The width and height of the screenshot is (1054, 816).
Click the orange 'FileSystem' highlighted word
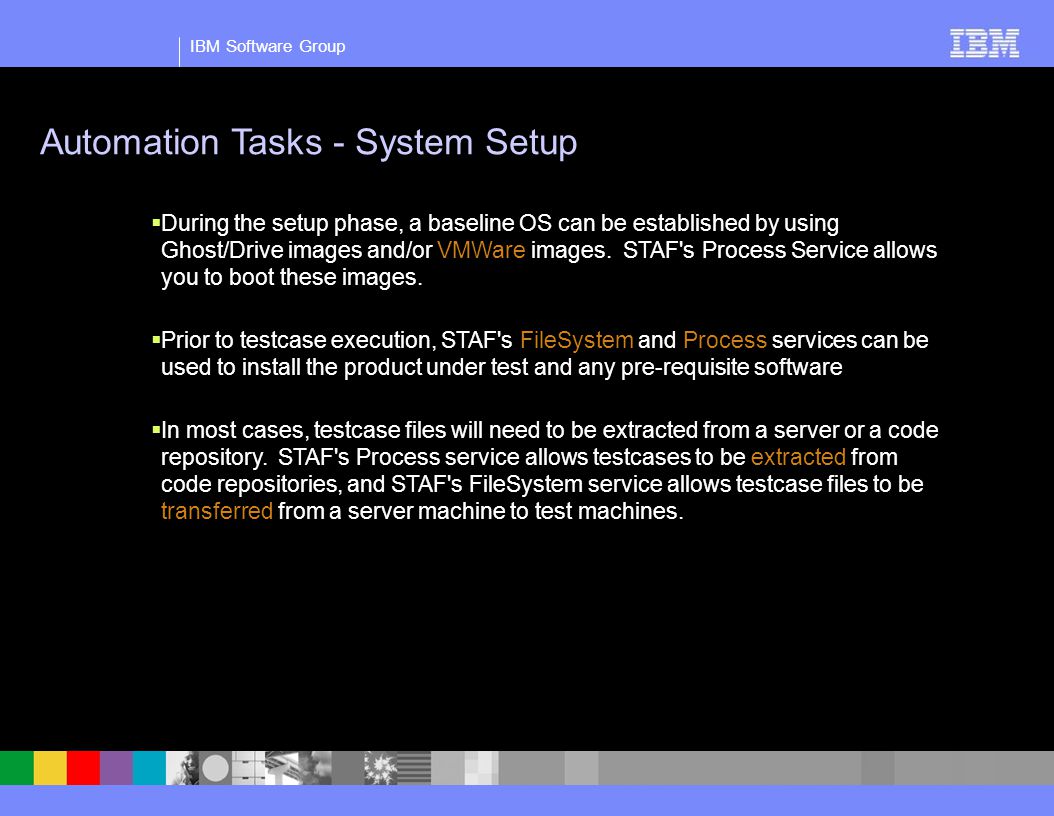tap(577, 340)
